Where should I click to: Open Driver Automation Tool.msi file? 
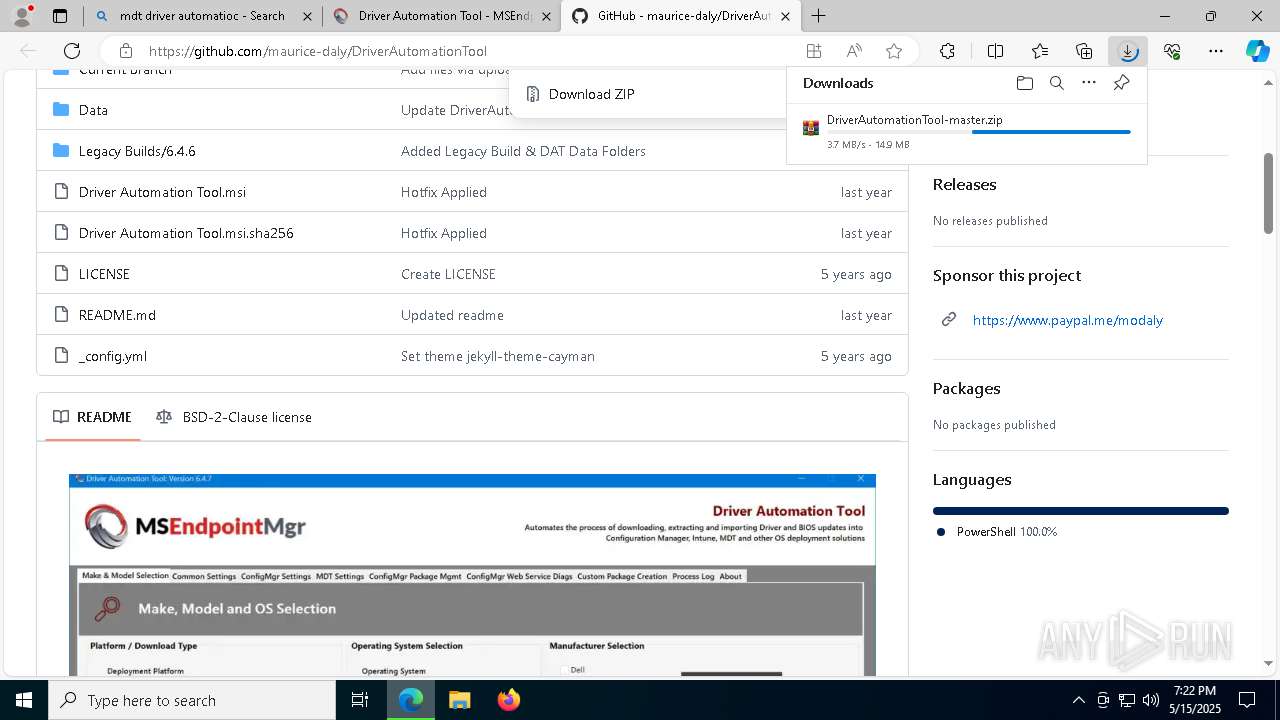pos(162,192)
